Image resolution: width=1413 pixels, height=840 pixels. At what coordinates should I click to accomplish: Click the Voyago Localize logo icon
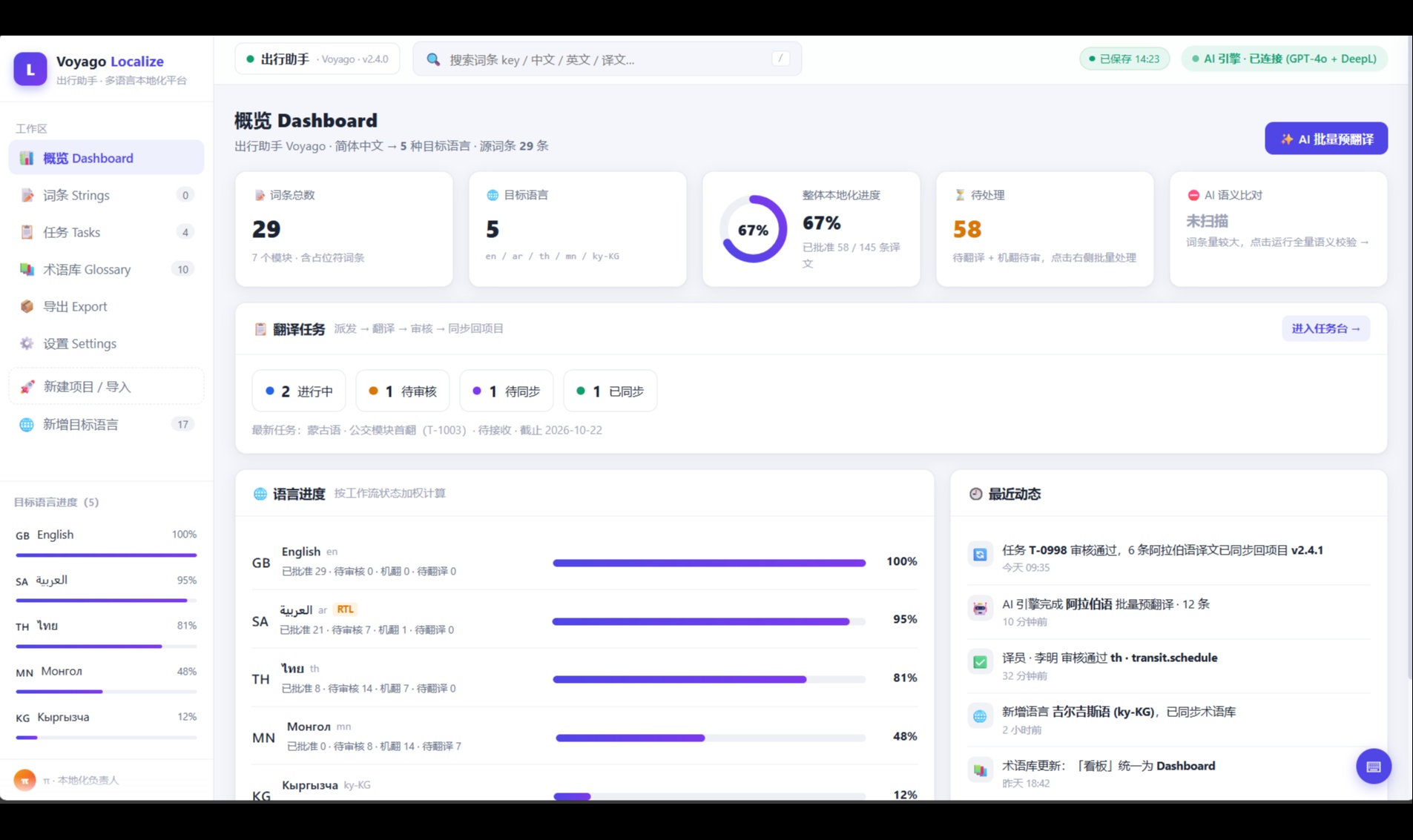point(30,69)
